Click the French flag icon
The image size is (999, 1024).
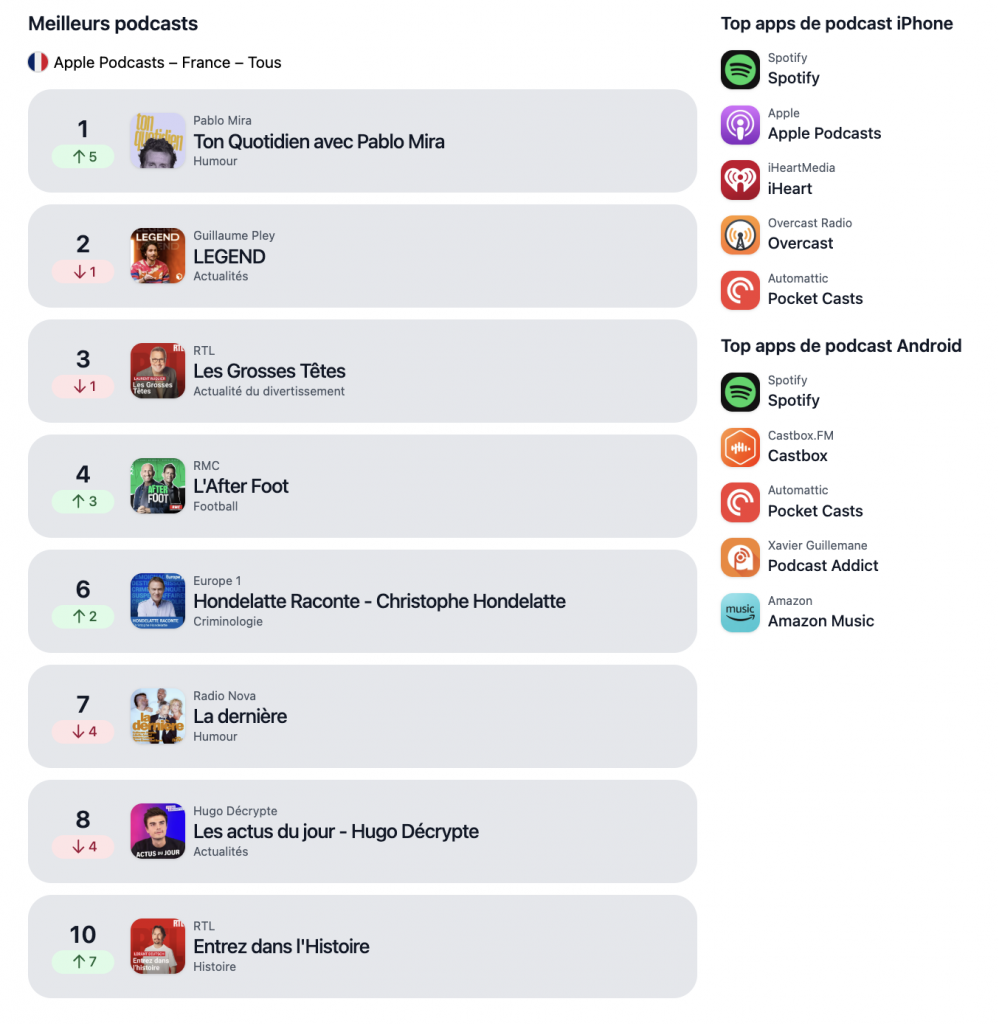pyautogui.click(x=38, y=62)
